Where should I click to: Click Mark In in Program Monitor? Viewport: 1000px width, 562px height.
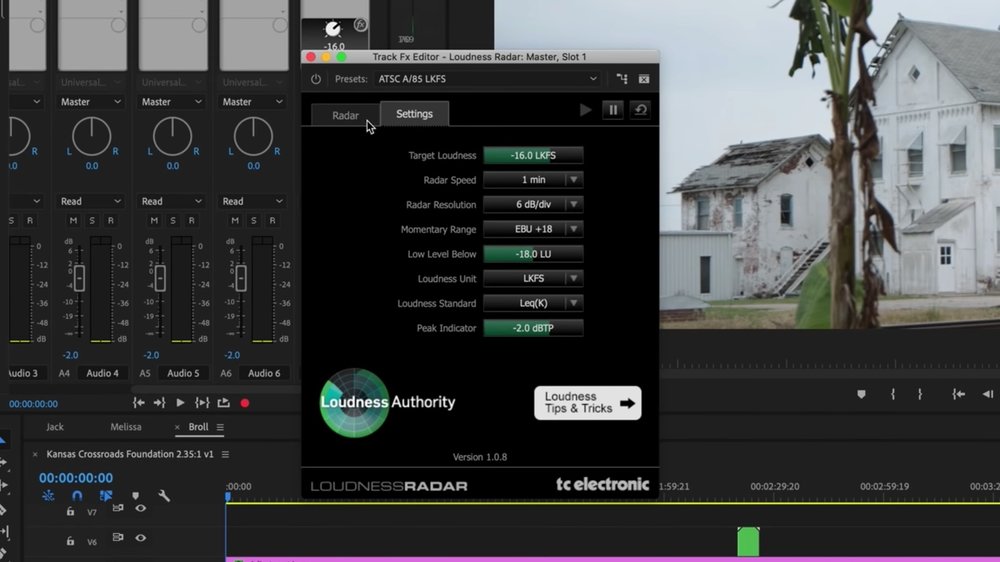pyautogui.click(x=893, y=394)
